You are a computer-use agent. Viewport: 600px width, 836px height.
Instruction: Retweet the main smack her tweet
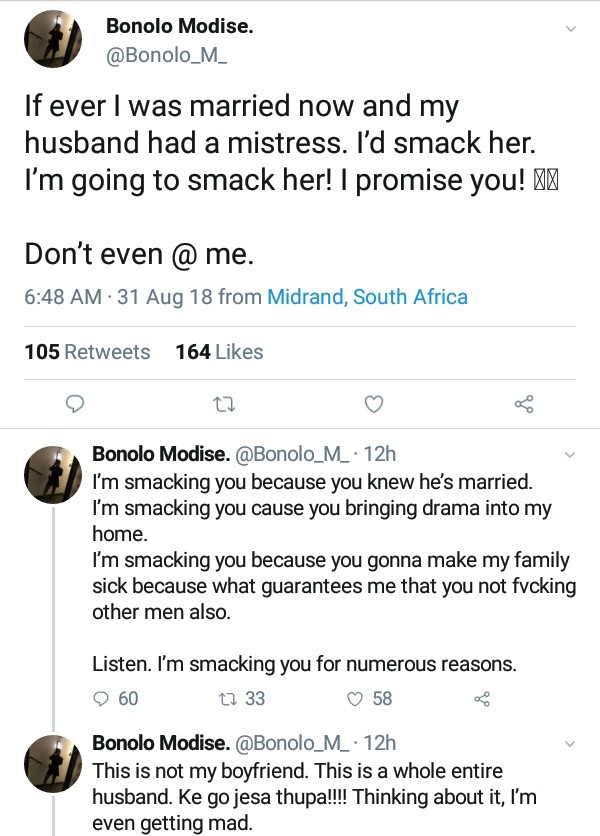[x=221, y=405]
